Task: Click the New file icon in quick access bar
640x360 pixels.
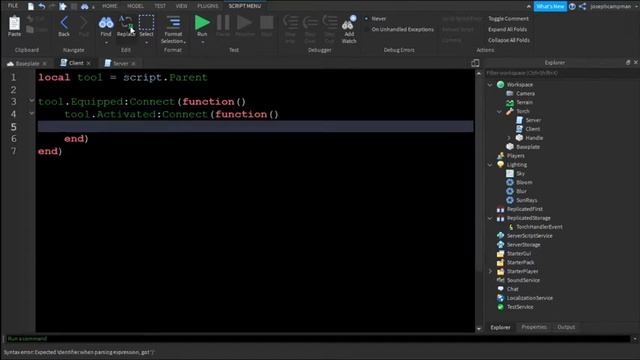Action: pyautogui.click(x=31, y=6)
